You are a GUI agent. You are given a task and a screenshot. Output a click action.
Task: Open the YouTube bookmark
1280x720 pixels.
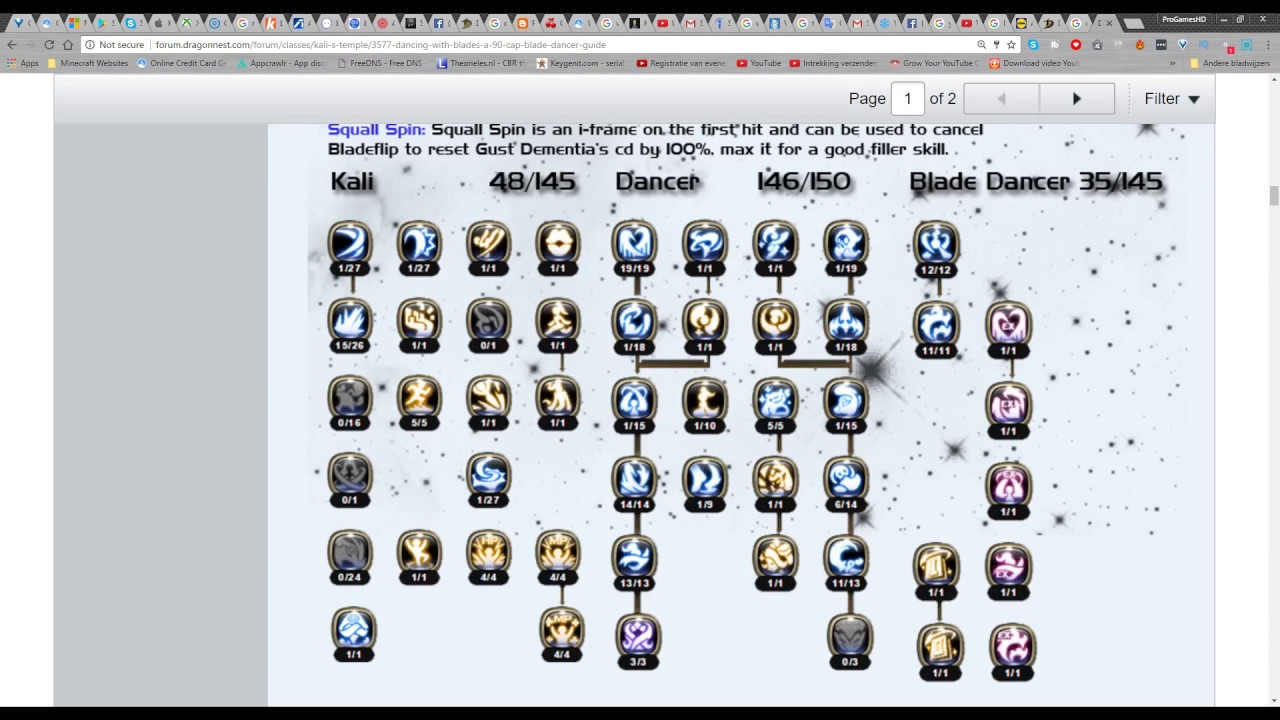[759, 63]
